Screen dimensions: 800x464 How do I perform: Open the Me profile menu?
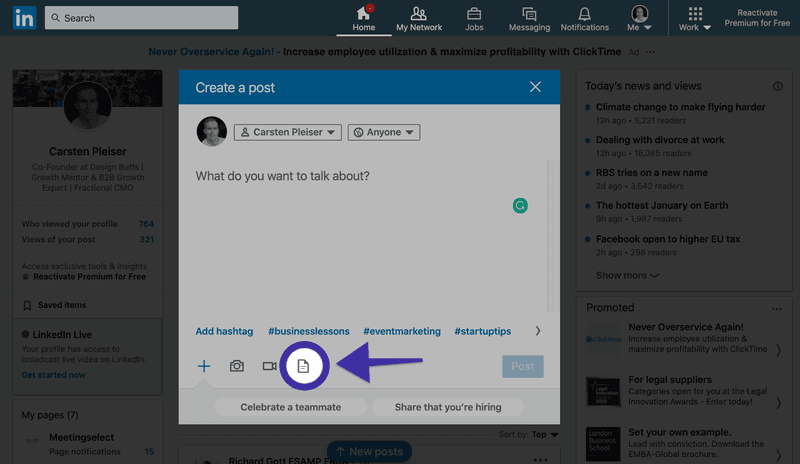coord(639,19)
